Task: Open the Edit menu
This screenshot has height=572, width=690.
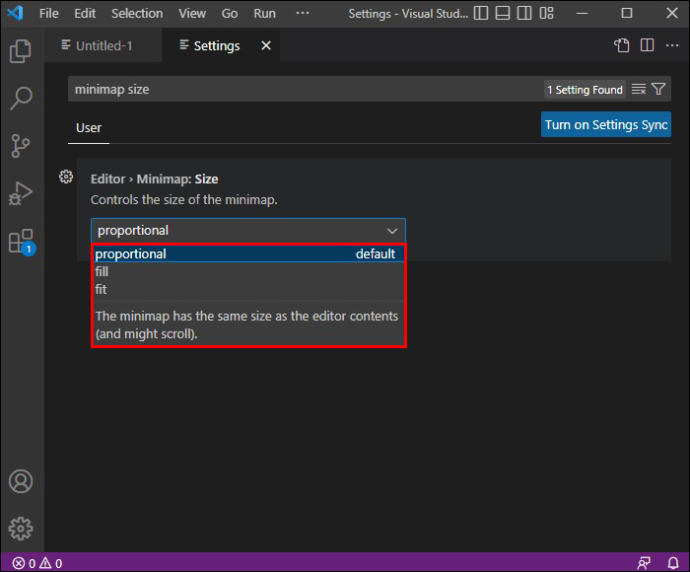Action: point(85,14)
